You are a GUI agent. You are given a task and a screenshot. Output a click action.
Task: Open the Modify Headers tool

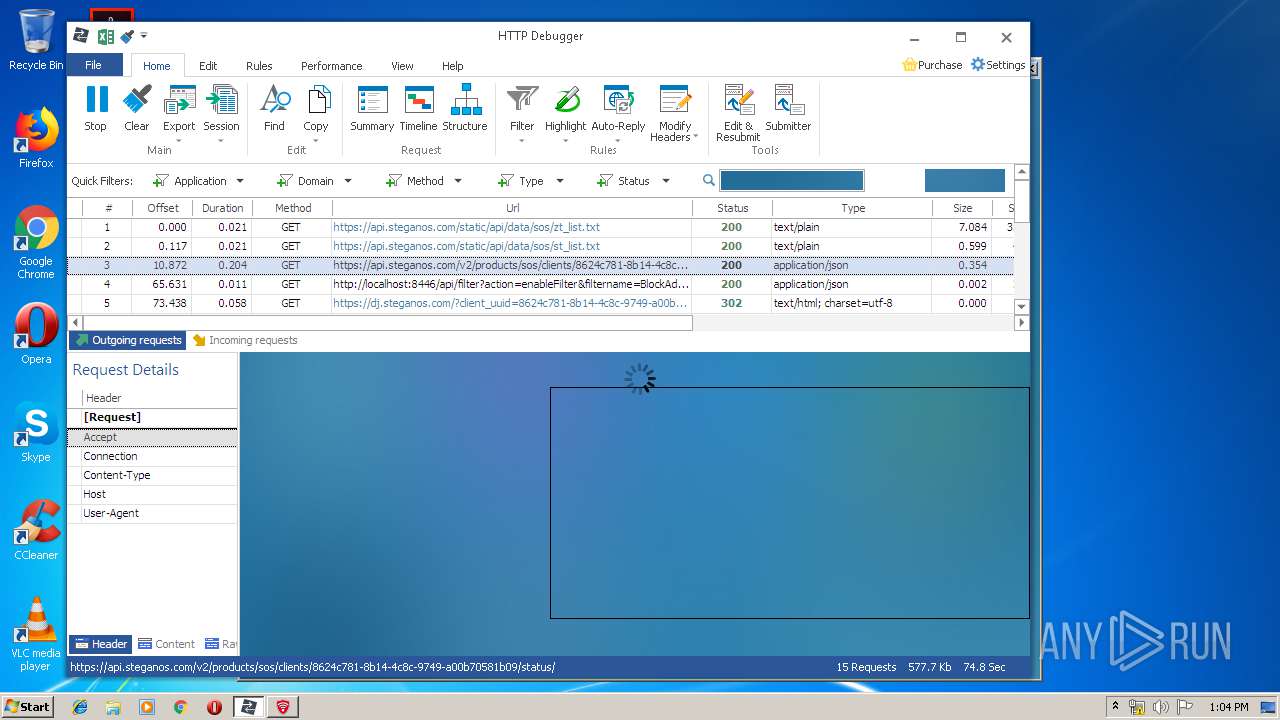[675, 115]
